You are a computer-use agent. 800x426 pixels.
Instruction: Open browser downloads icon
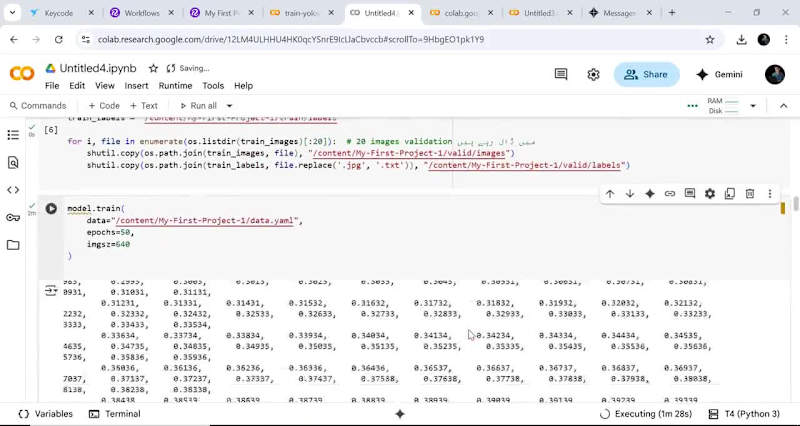pyautogui.click(x=741, y=39)
